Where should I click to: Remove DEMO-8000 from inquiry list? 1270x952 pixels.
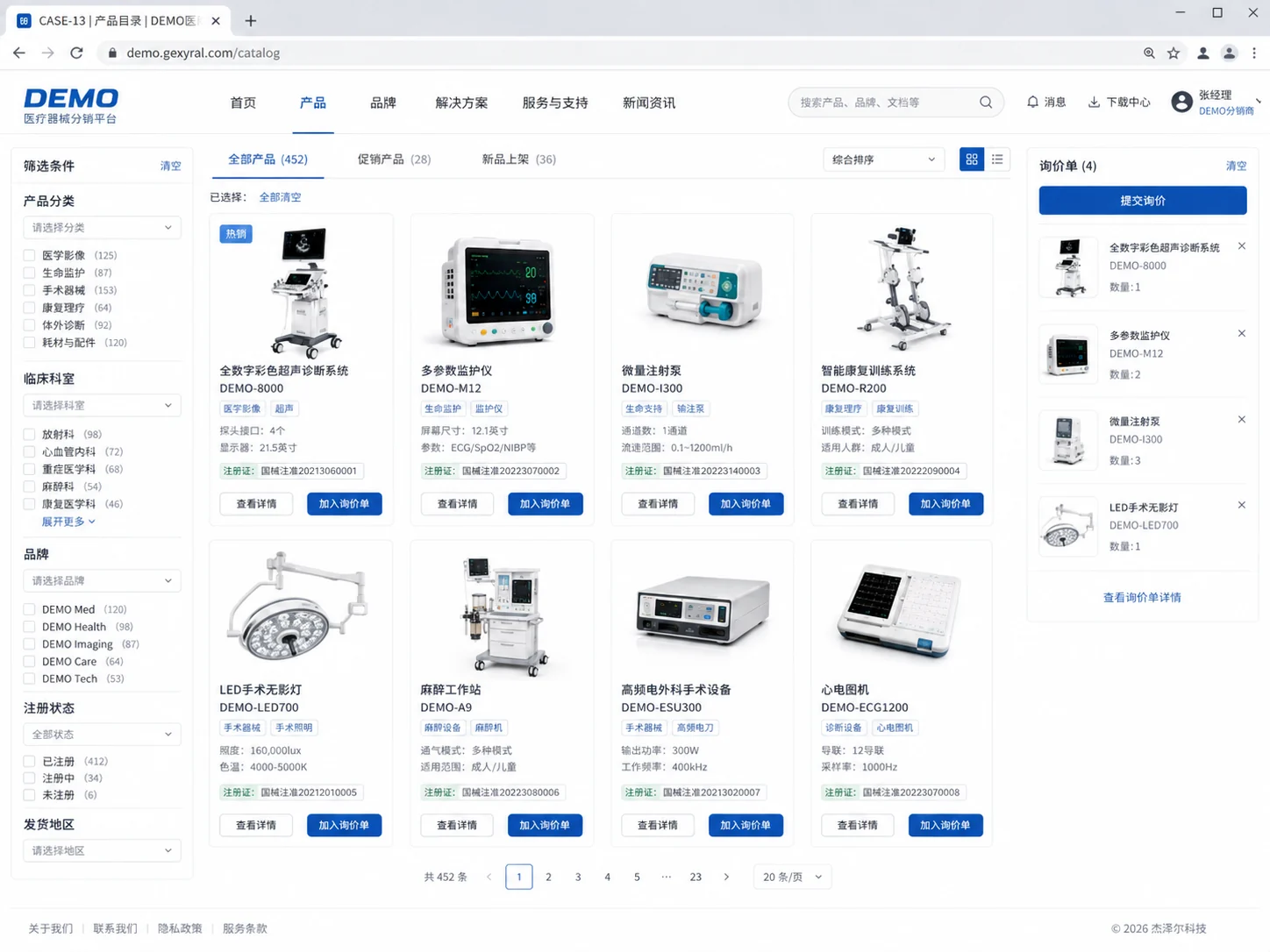(x=1242, y=246)
